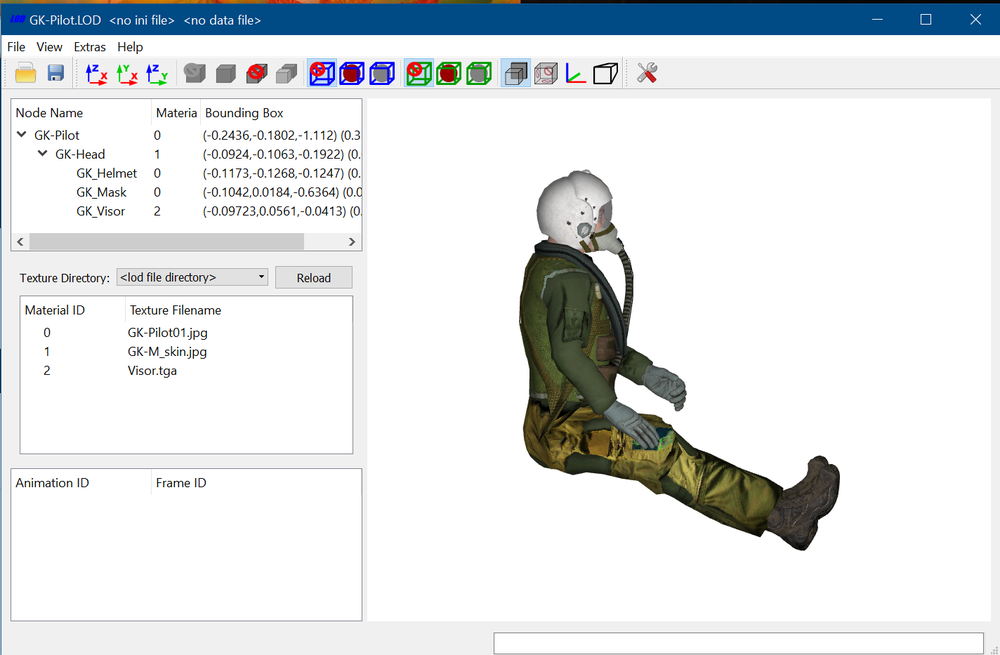The width and height of the screenshot is (1000, 655).
Task: Maximize the GK-Pilot.LOD window
Action: pyautogui.click(x=926, y=20)
